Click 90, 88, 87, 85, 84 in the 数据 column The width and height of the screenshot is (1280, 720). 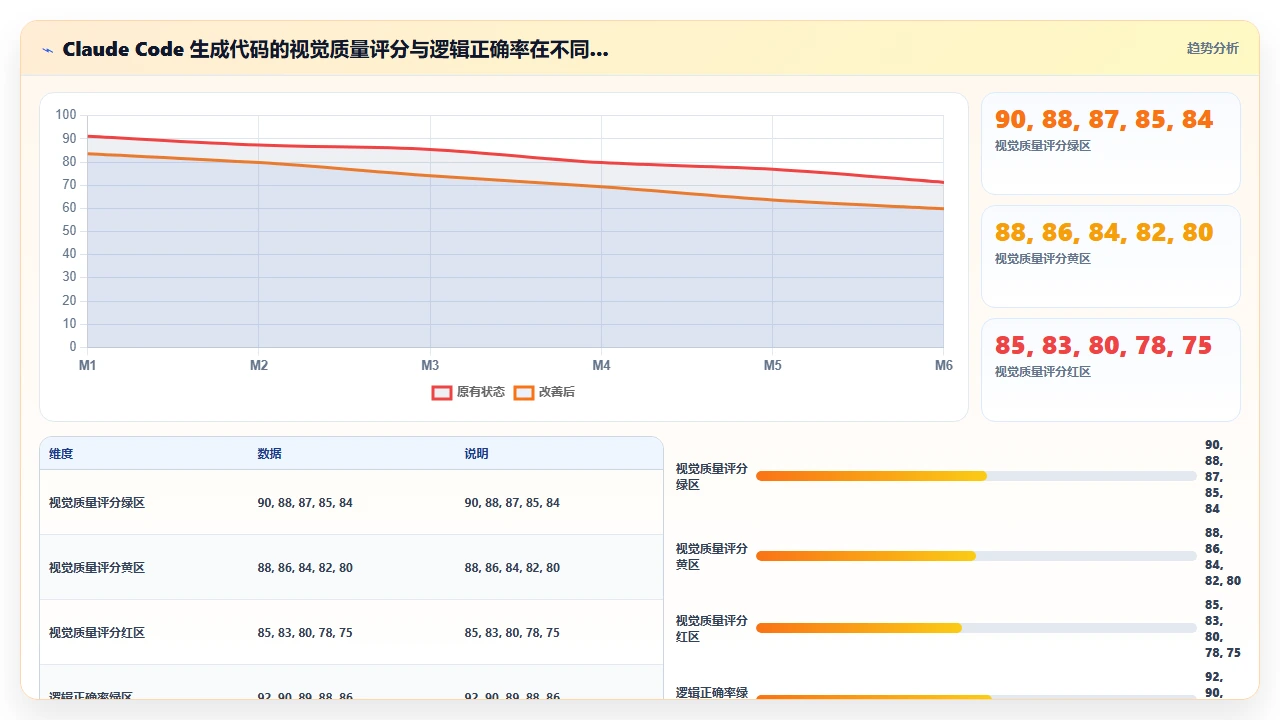pos(305,503)
